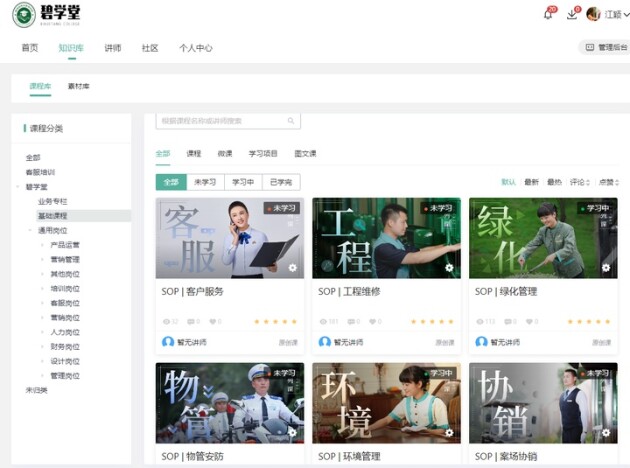Click the search magnifier icon
The height and width of the screenshot is (468, 630).
coord(291,121)
